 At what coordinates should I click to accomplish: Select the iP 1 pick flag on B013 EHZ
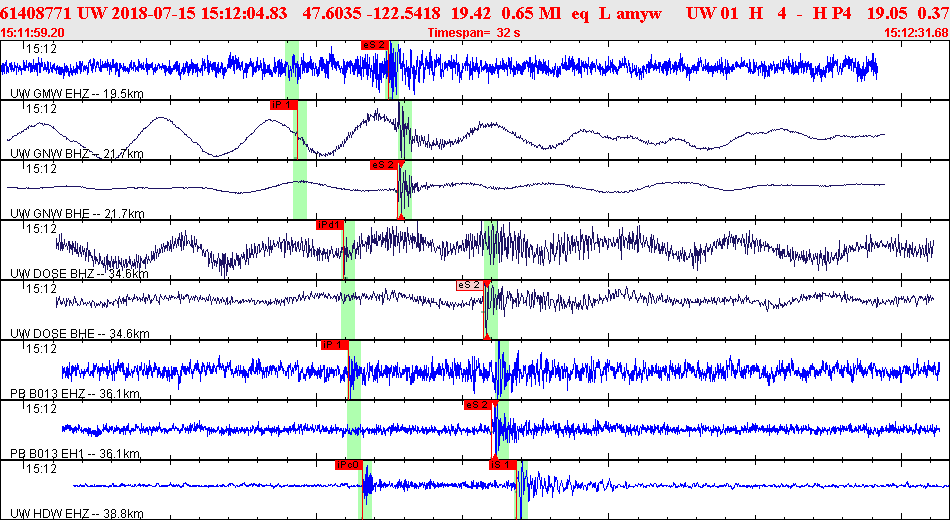[334, 345]
